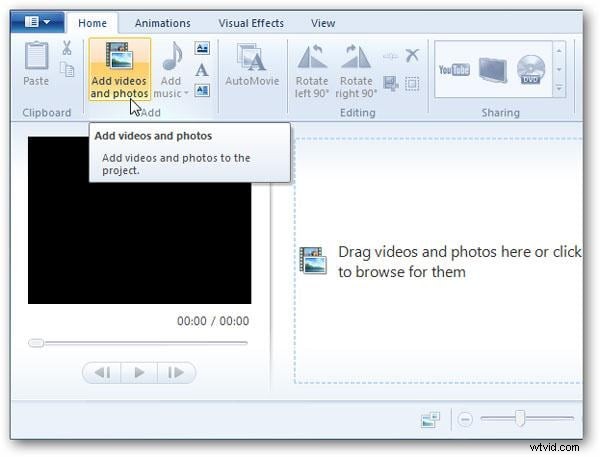Click the Burn a DVD icon
600x457 pixels.
coord(531,70)
